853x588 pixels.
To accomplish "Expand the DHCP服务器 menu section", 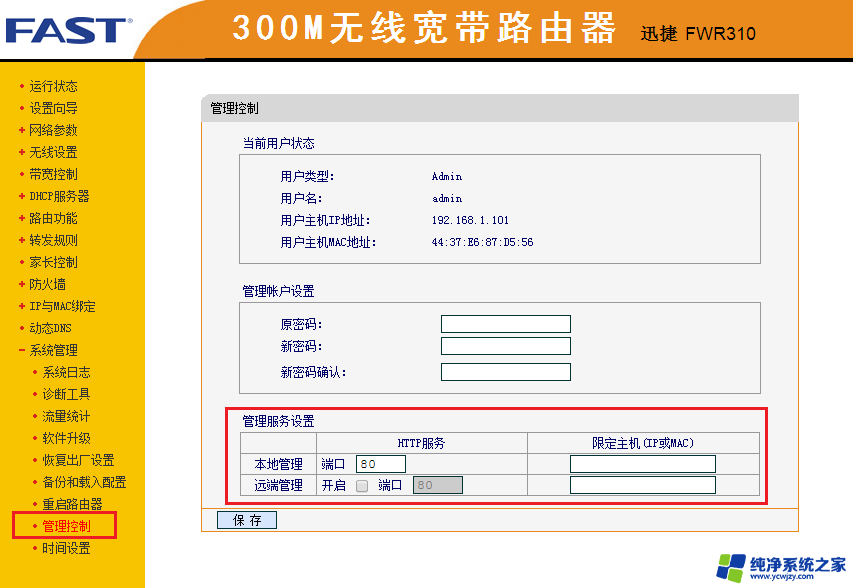I will coord(58,196).
